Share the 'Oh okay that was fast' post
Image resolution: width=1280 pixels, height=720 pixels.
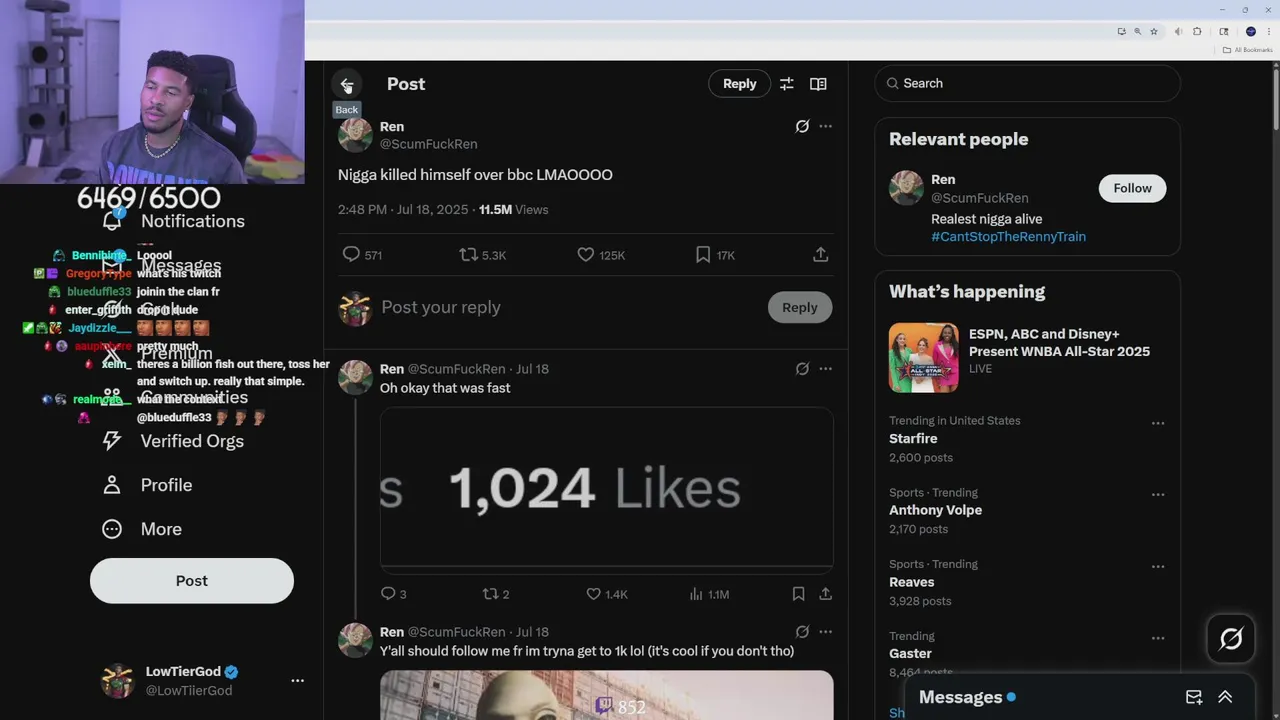(x=825, y=594)
